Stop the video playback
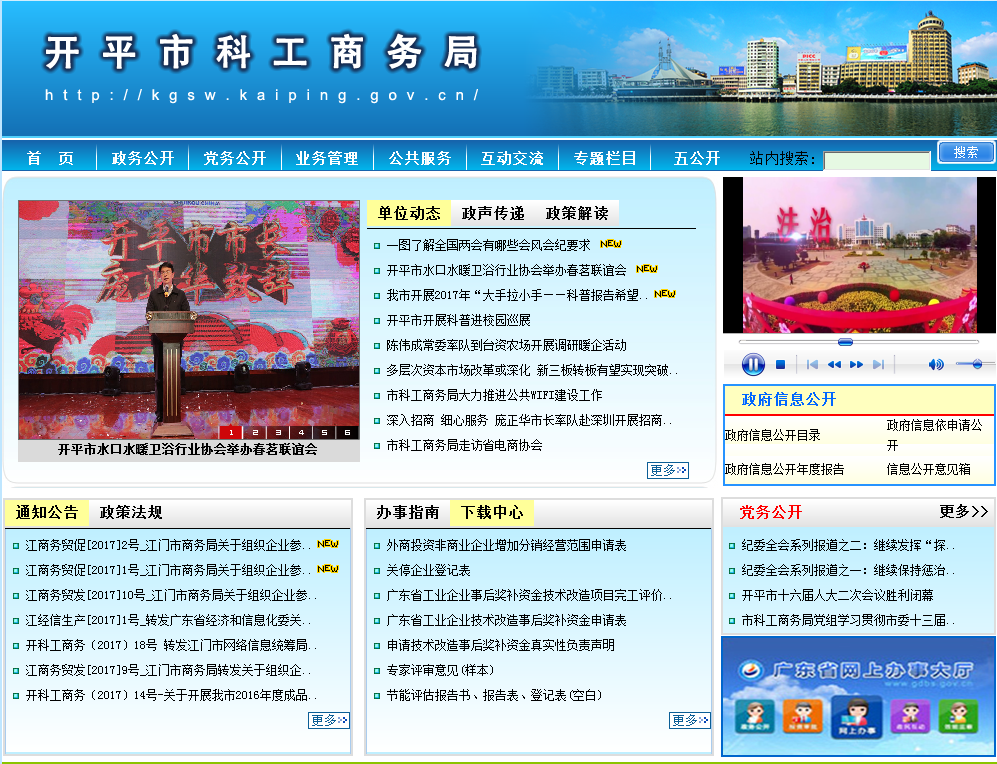997x764 pixels. point(780,364)
